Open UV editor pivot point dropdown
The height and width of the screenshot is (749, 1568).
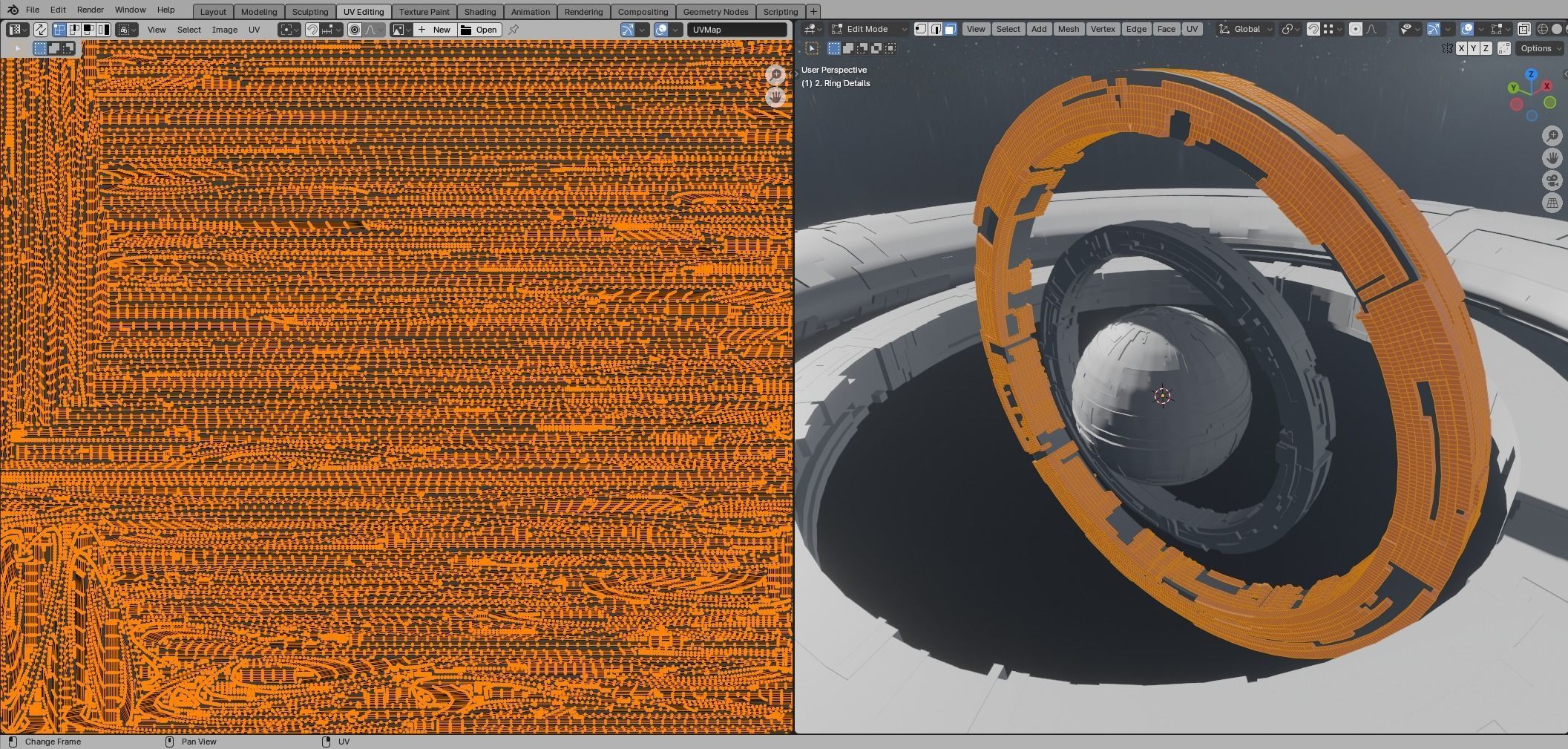click(x=289, y=30)
